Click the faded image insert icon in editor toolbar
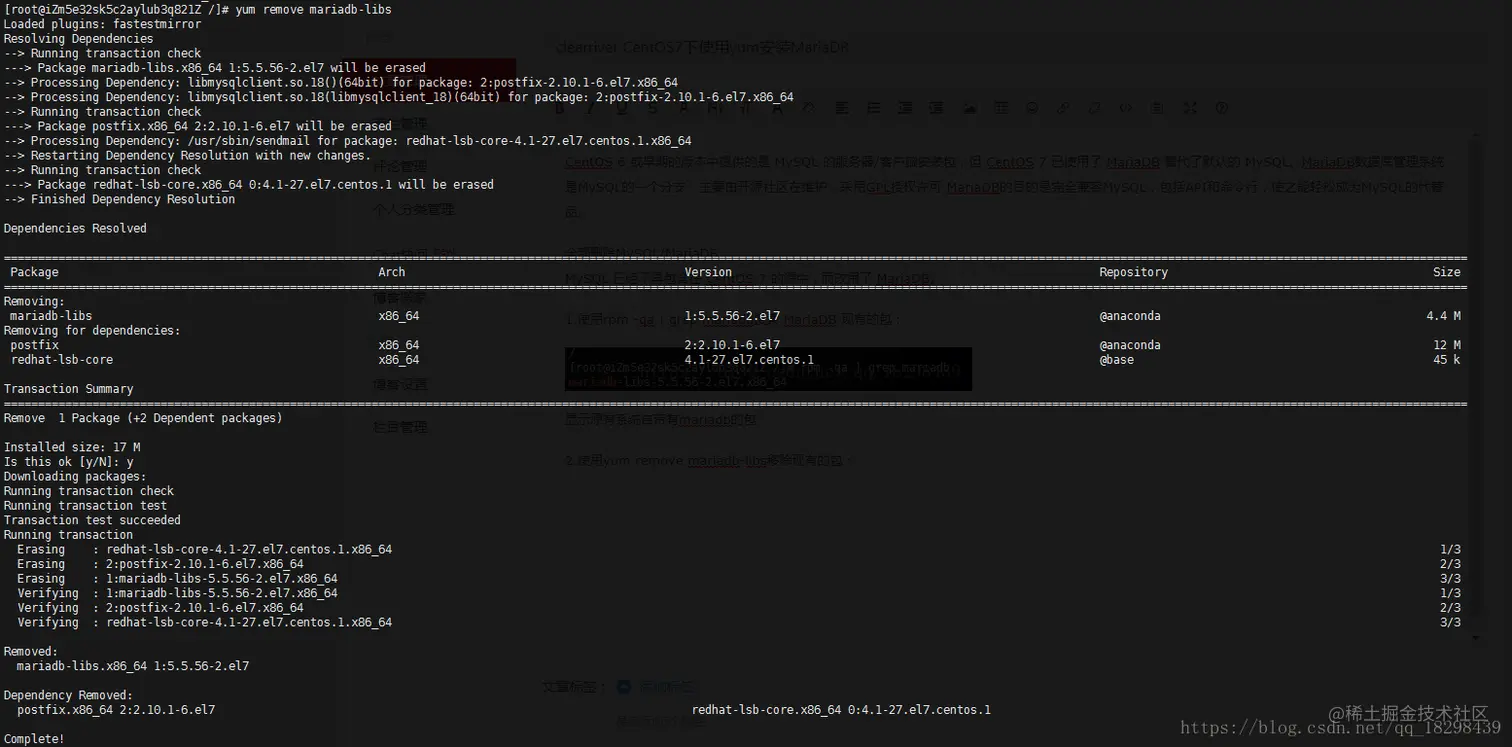 pyautogui.click(x=969, y=108)
